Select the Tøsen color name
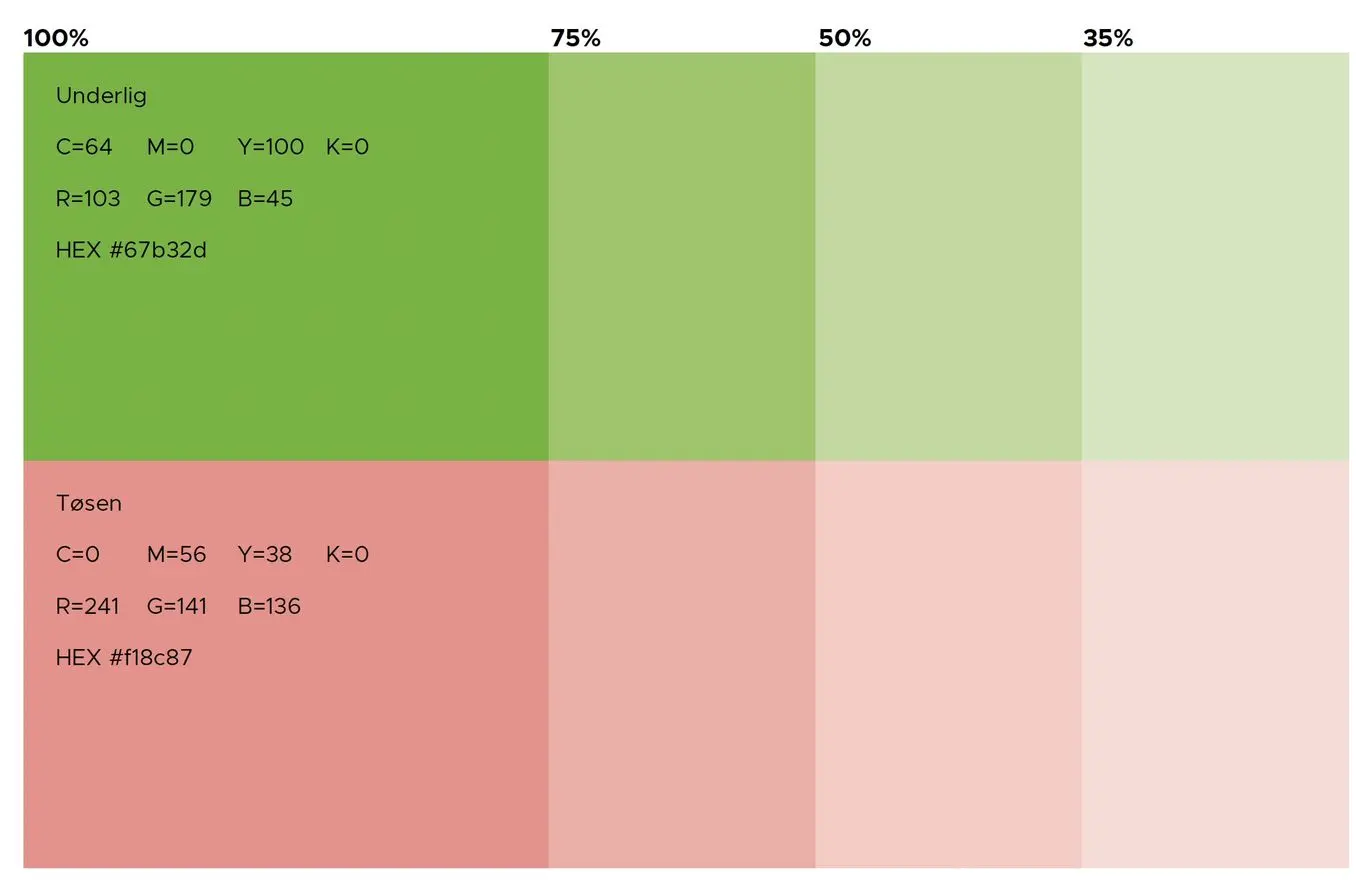The image size is (1372, 893). pos(89,504)
